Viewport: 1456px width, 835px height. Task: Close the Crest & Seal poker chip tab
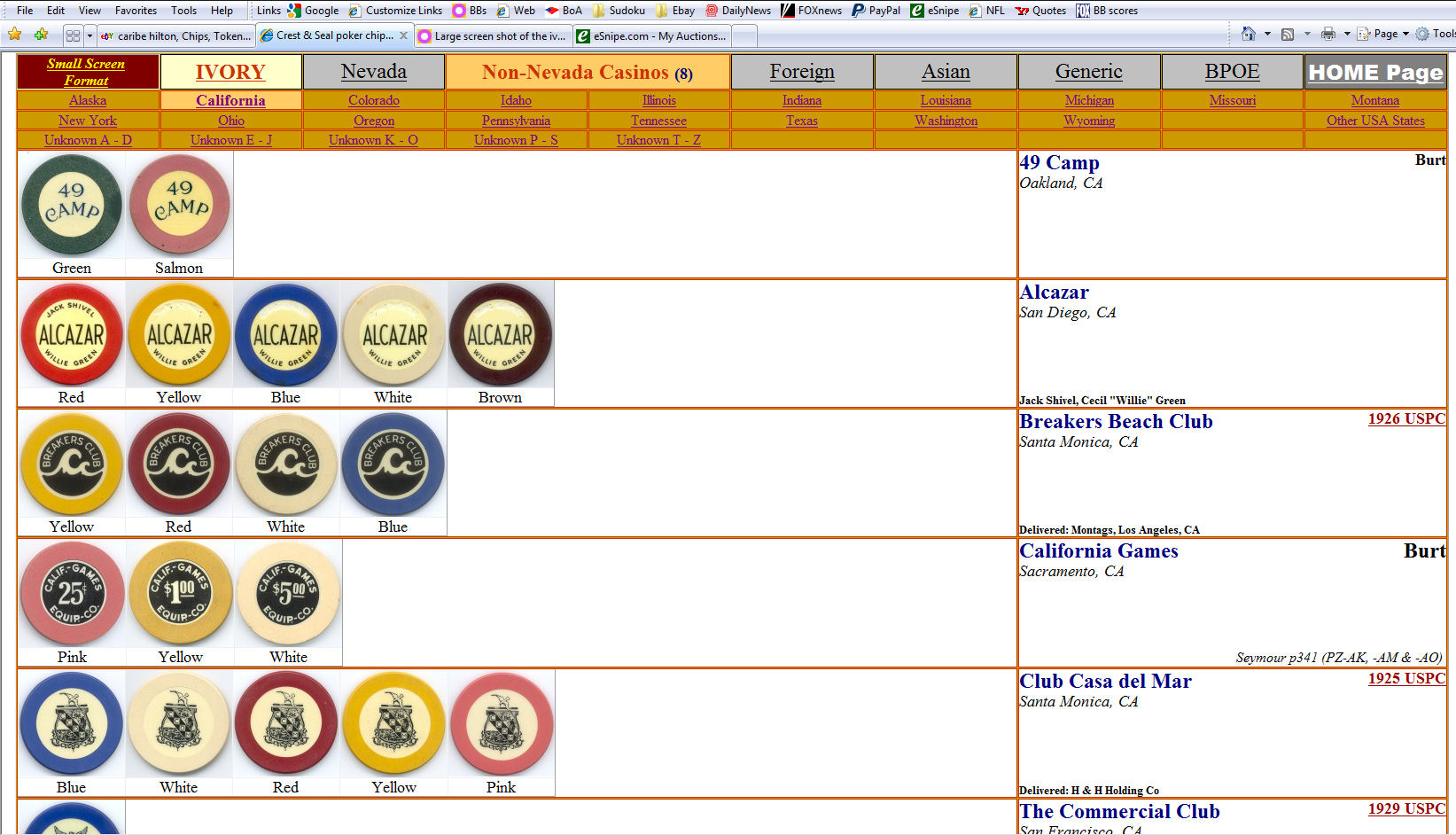tap(403, 35)
